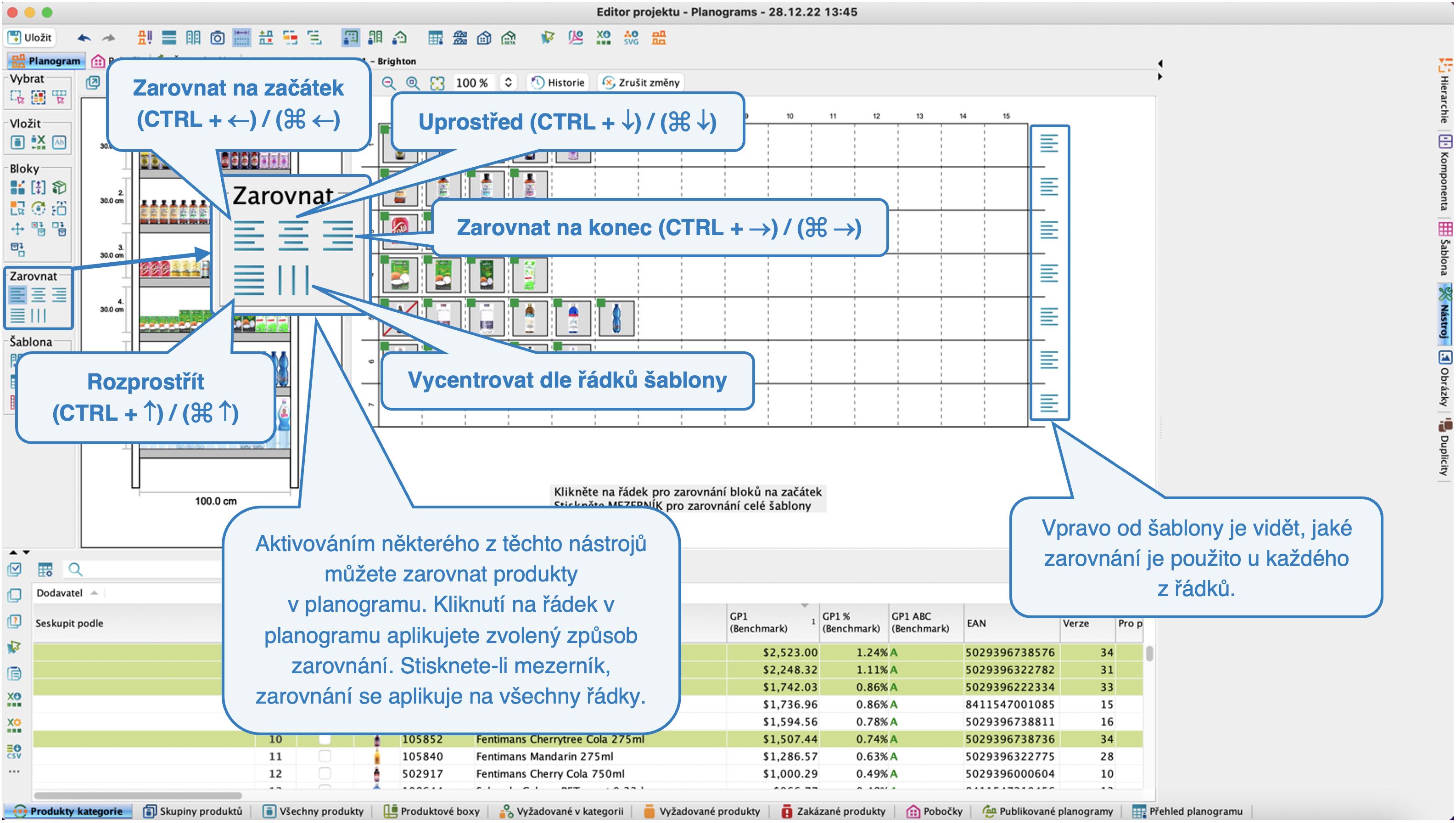Toggle center alignment tool in left Zarovnat panel
This screenshot has width=1456, height=823.
click(39, 295)
